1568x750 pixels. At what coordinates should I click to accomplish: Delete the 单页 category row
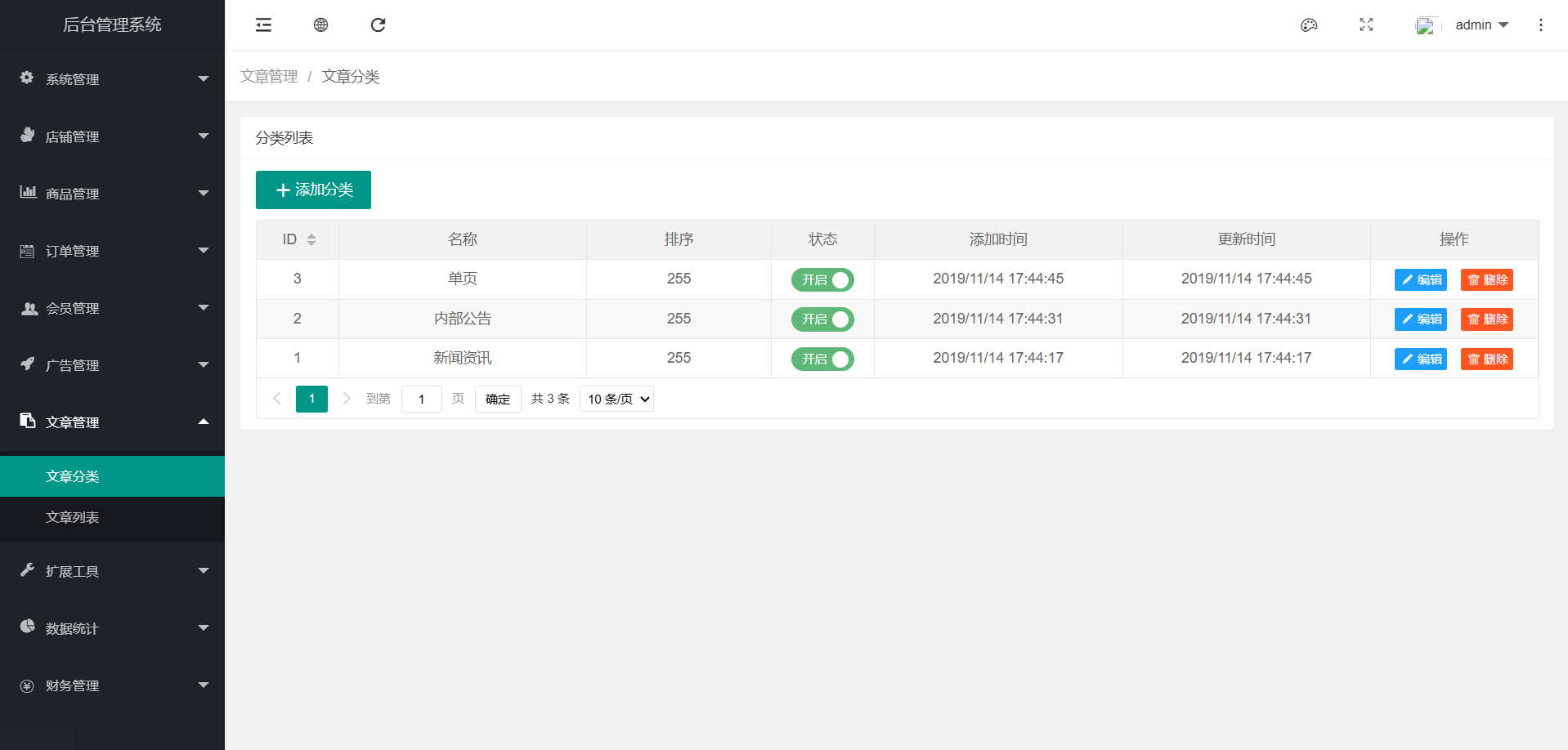tap(1486, 279)
